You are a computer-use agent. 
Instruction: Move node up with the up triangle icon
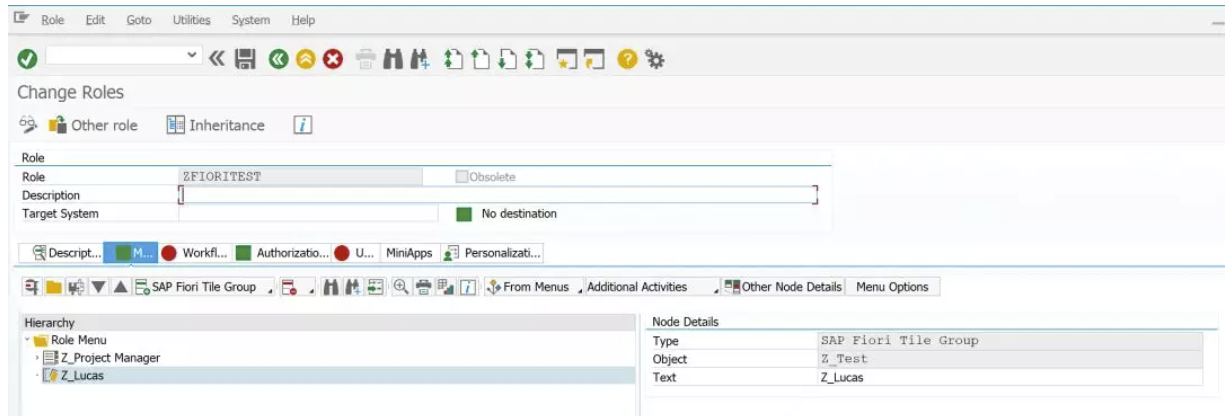(119, 287)
